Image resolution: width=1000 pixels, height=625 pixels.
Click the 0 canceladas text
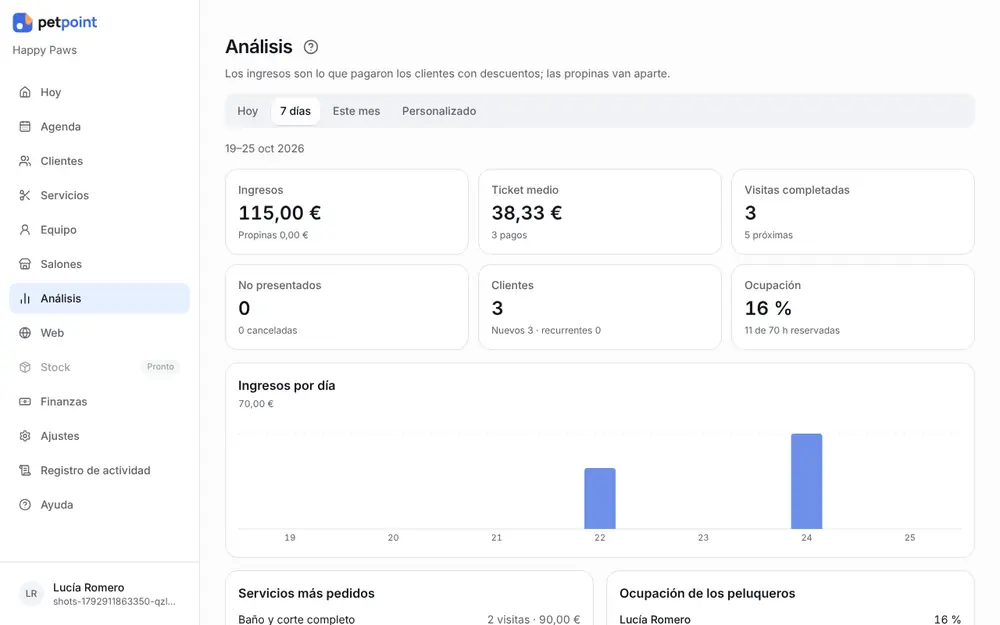point(267,330)
